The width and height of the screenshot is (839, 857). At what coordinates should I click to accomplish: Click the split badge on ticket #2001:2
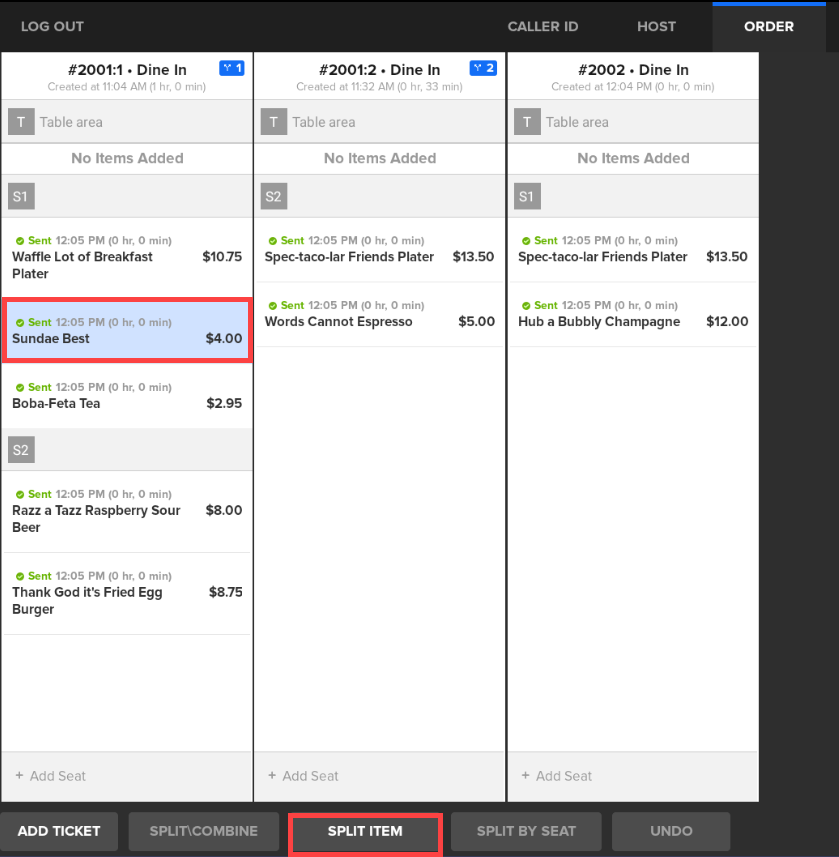483,68
